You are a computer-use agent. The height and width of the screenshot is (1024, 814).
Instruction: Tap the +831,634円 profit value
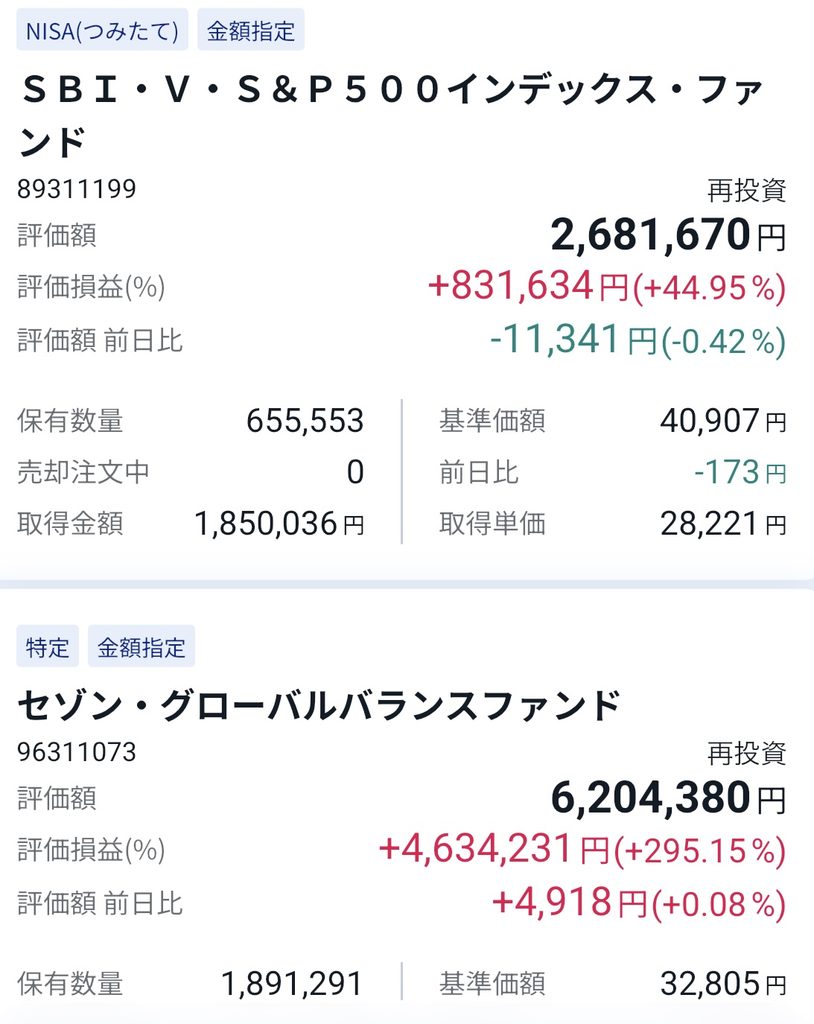pyautogui.click(x=528, y=286)
